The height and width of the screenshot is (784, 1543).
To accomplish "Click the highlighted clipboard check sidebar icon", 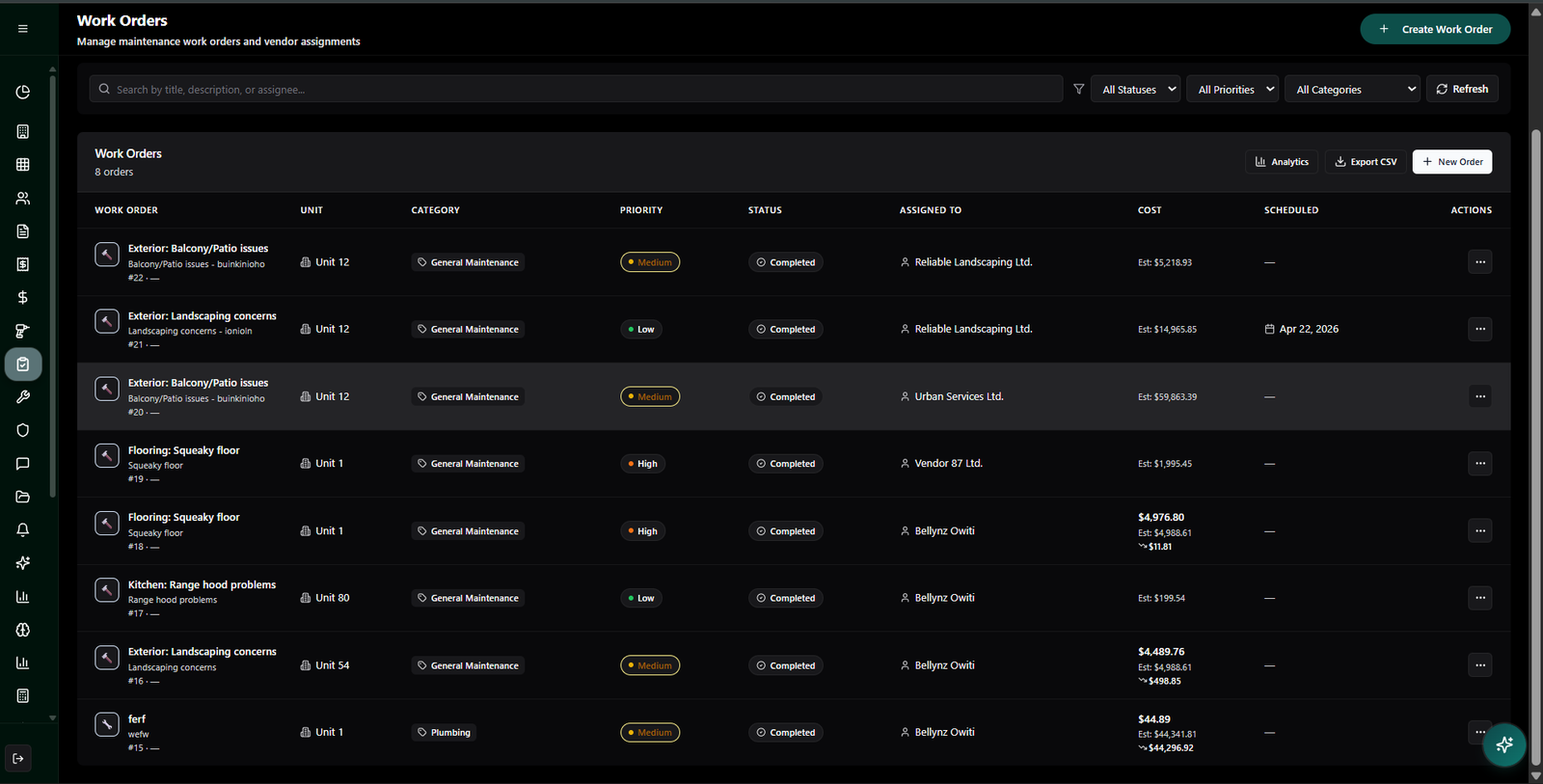I will pos(23,365).
